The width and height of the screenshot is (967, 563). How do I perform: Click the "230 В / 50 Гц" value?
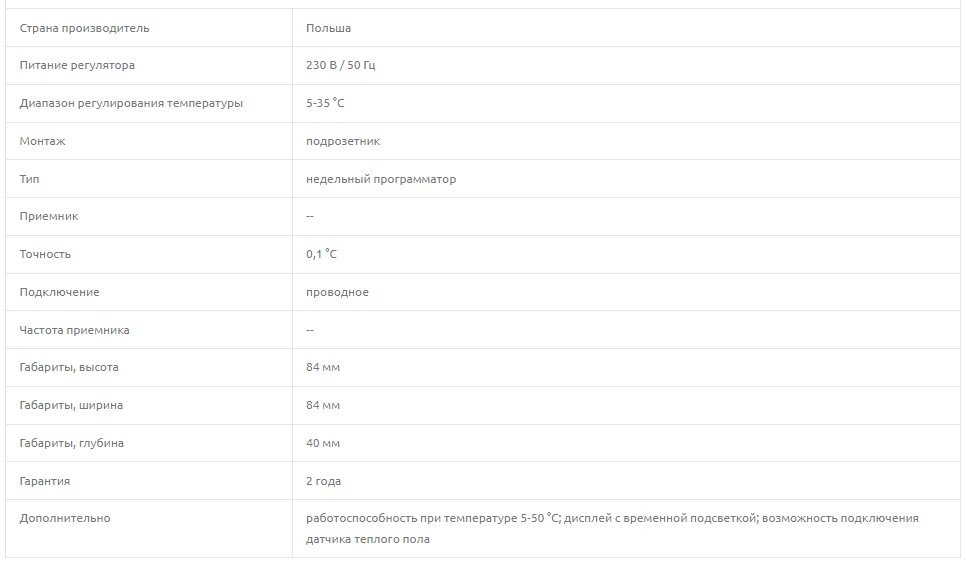point(340,66)
